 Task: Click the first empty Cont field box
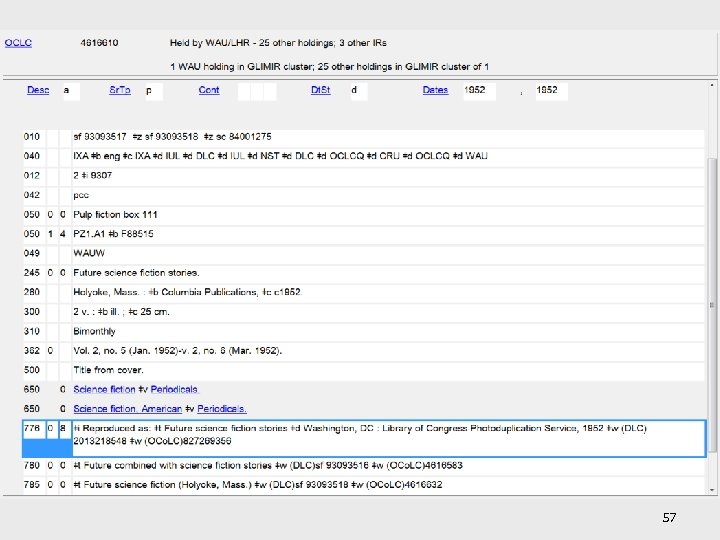point(244,91)
